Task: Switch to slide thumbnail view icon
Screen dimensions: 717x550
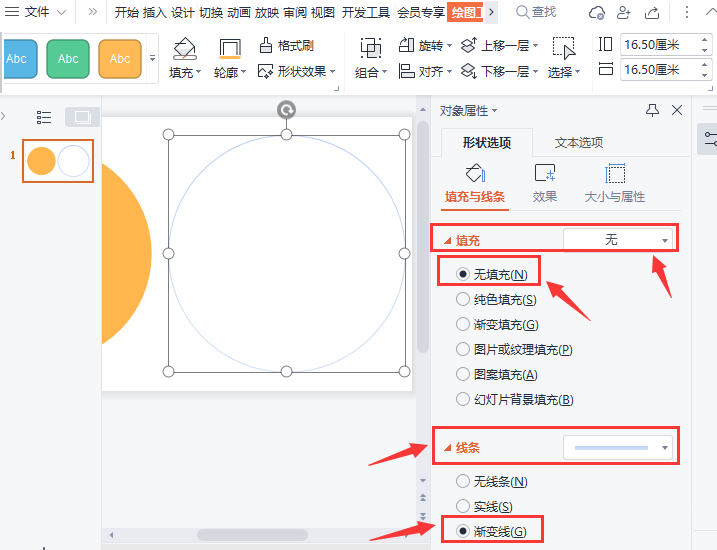Action: point(82,117)
